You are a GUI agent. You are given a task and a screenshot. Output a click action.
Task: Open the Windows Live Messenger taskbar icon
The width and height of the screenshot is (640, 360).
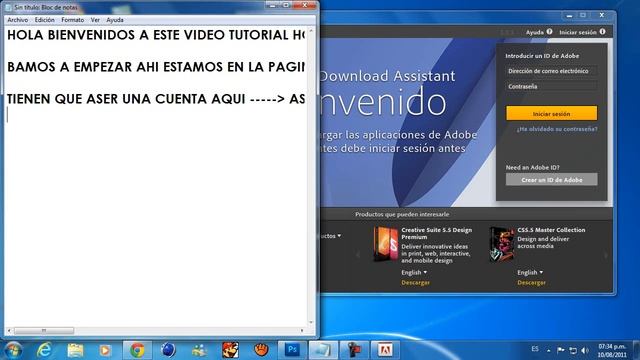click(199, 350)
